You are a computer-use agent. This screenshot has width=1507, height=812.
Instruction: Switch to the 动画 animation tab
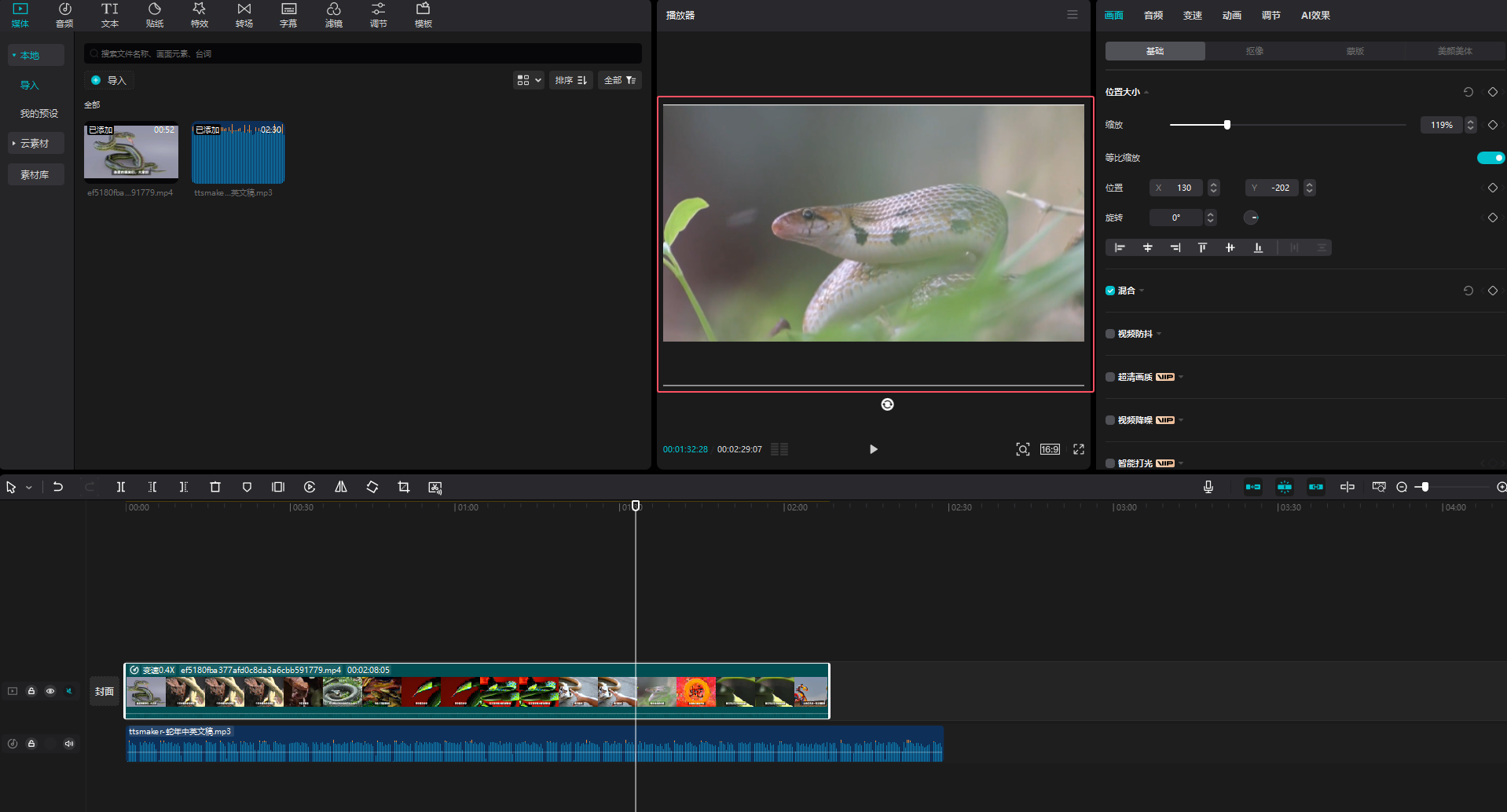pyautogui.click(x=1232, y=15)
